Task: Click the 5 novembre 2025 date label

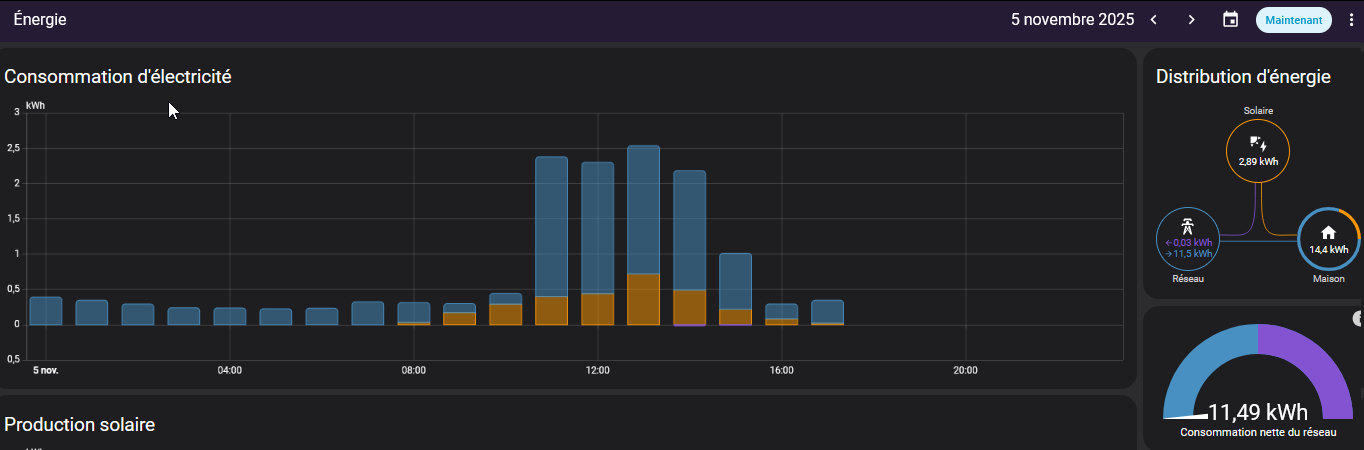Action: point(1072,20)
